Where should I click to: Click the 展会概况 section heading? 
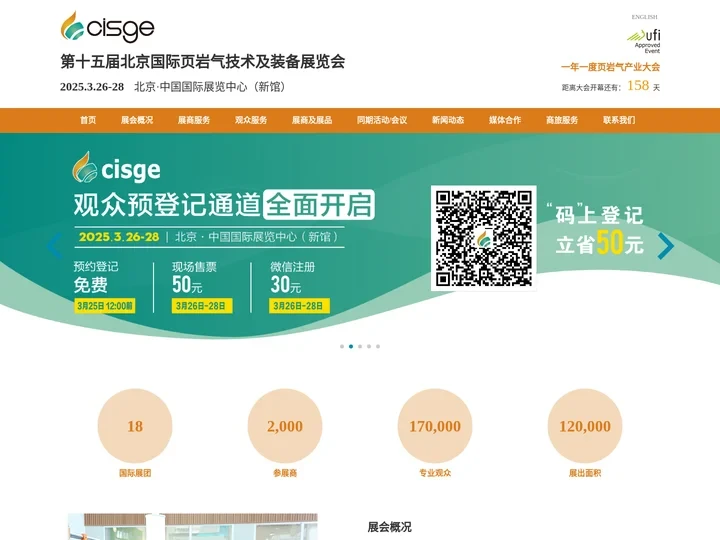click(389, 527)
